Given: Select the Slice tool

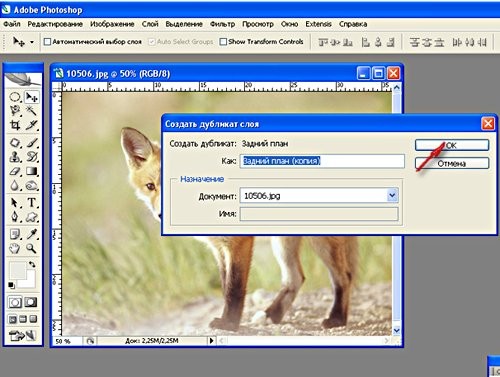Looking at the screenshot, I should pos(32,125).
